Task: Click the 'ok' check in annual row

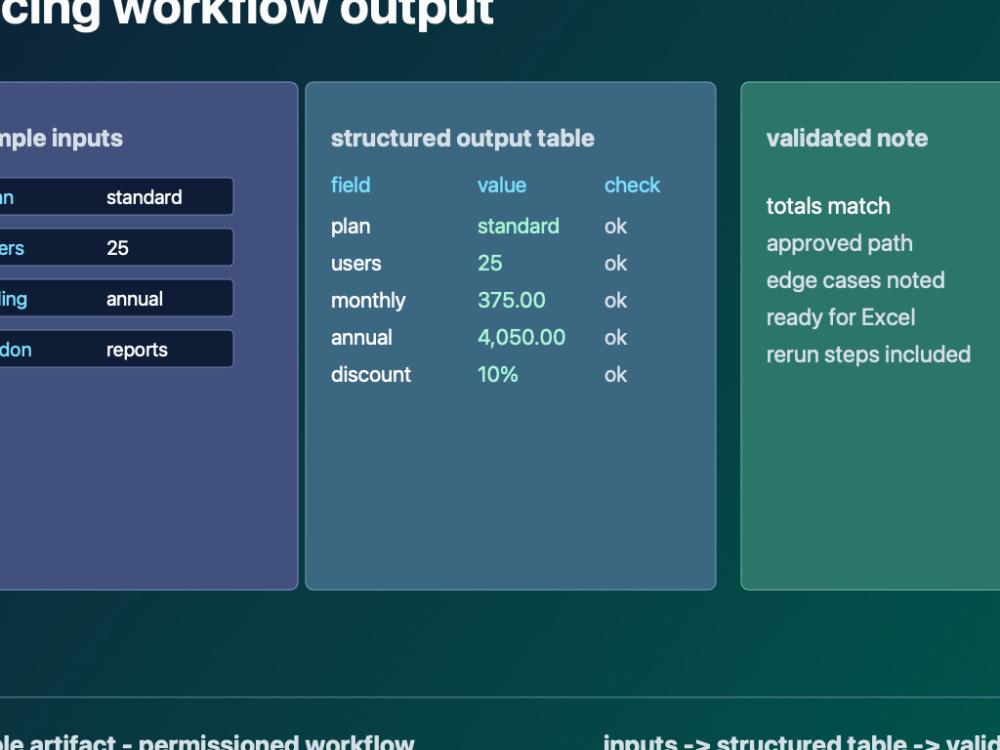Action: pyautogui.click(x=616, y=337)
